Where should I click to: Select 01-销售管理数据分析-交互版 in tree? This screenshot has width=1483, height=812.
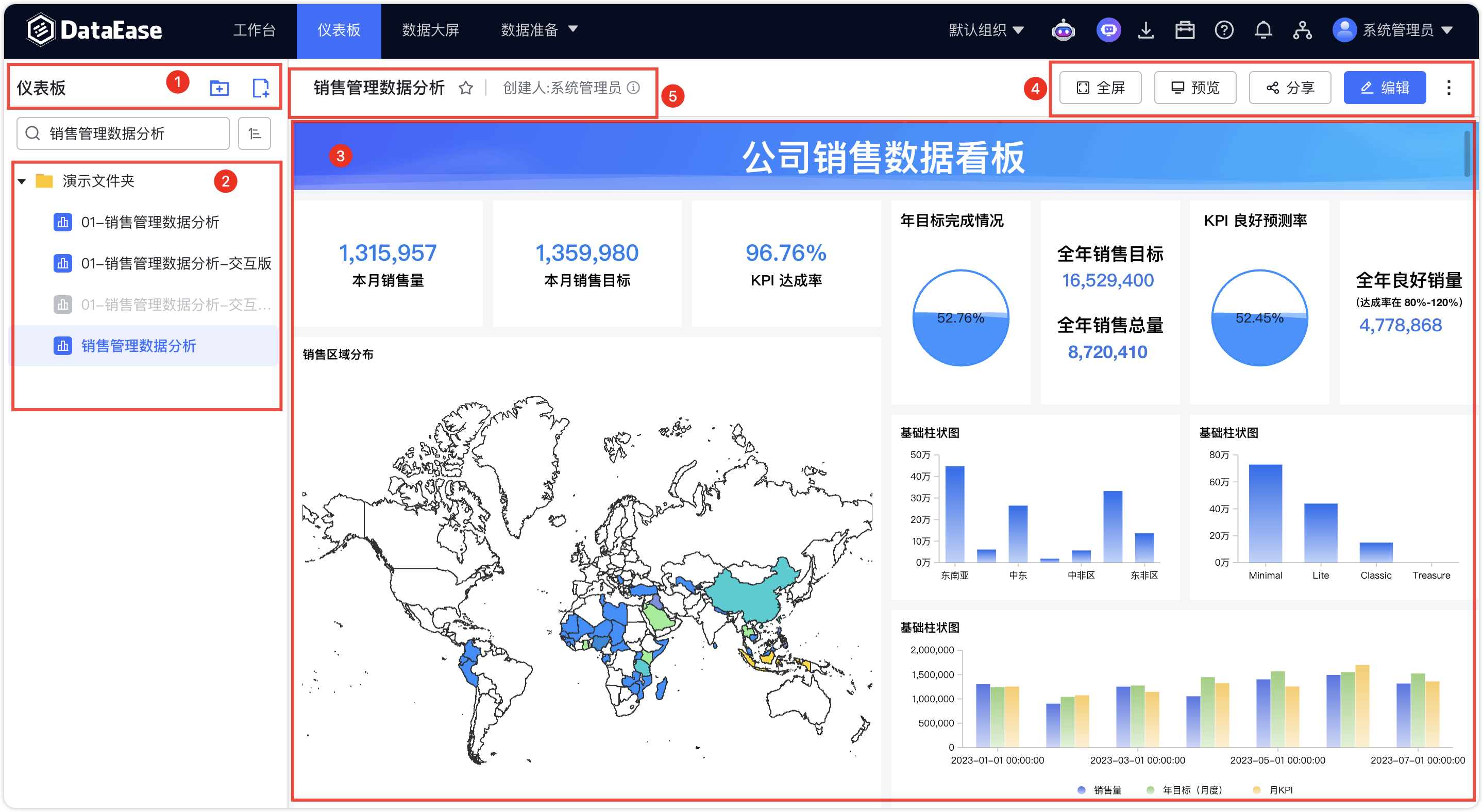point(176,264)
